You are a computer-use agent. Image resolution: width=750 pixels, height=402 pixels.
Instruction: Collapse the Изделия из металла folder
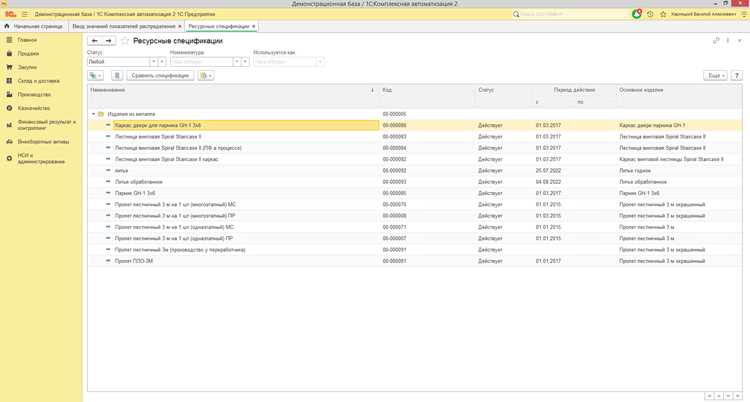(94, 114)
